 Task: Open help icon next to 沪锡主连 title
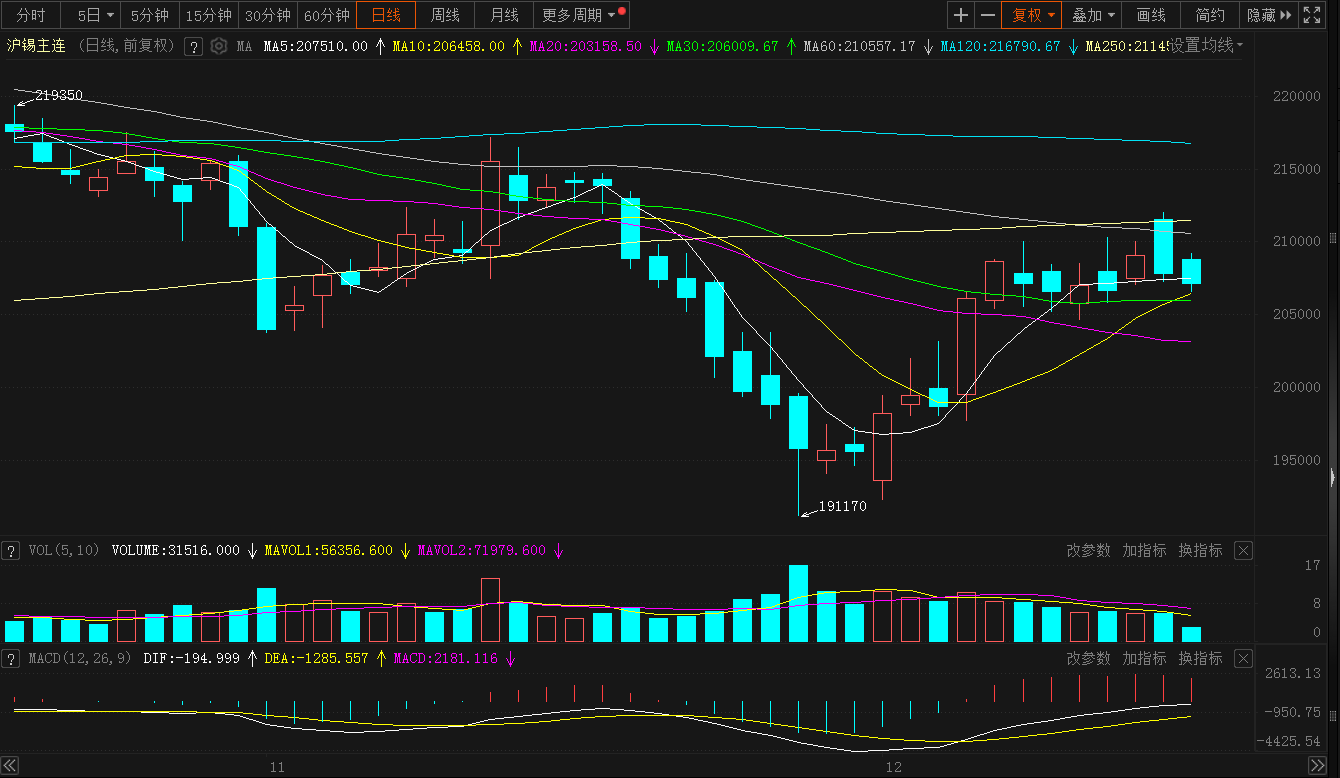pos(194,46)
